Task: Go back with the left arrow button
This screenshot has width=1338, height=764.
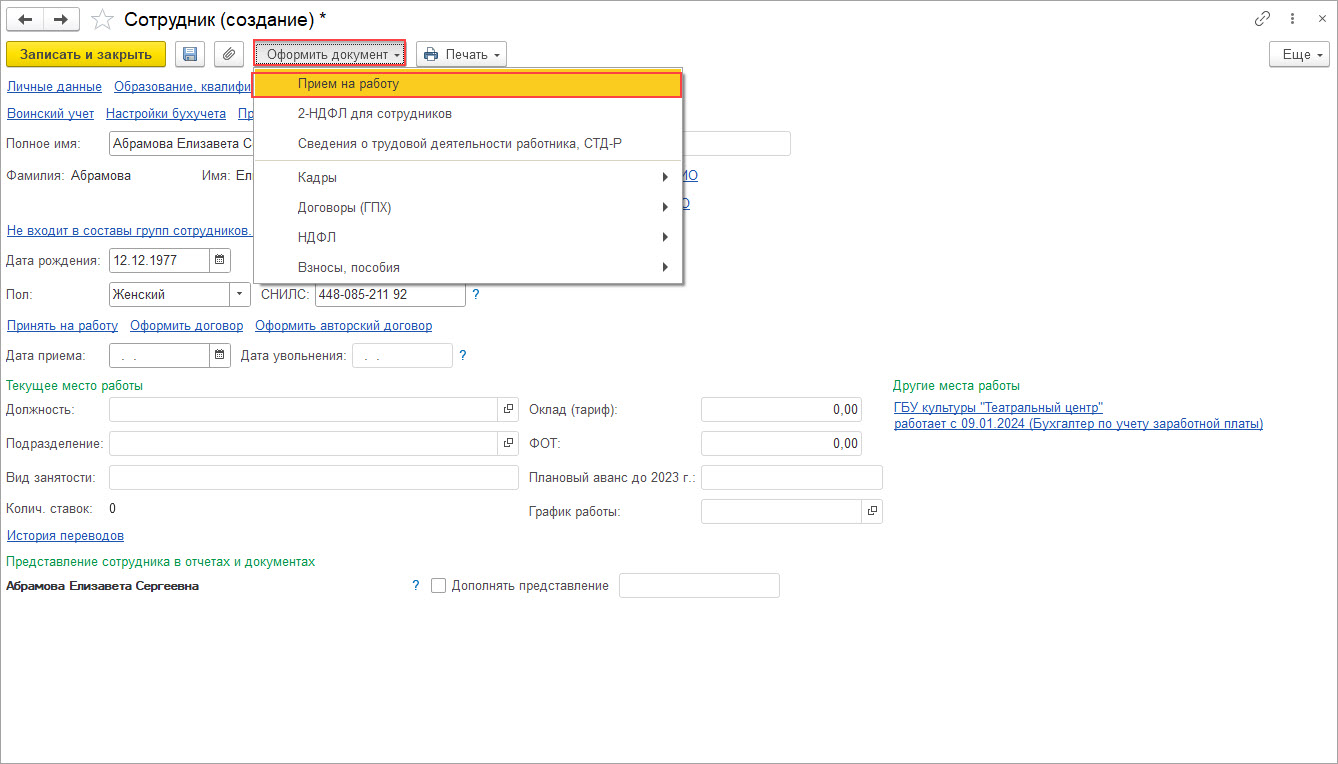Action: coord(25,19)
